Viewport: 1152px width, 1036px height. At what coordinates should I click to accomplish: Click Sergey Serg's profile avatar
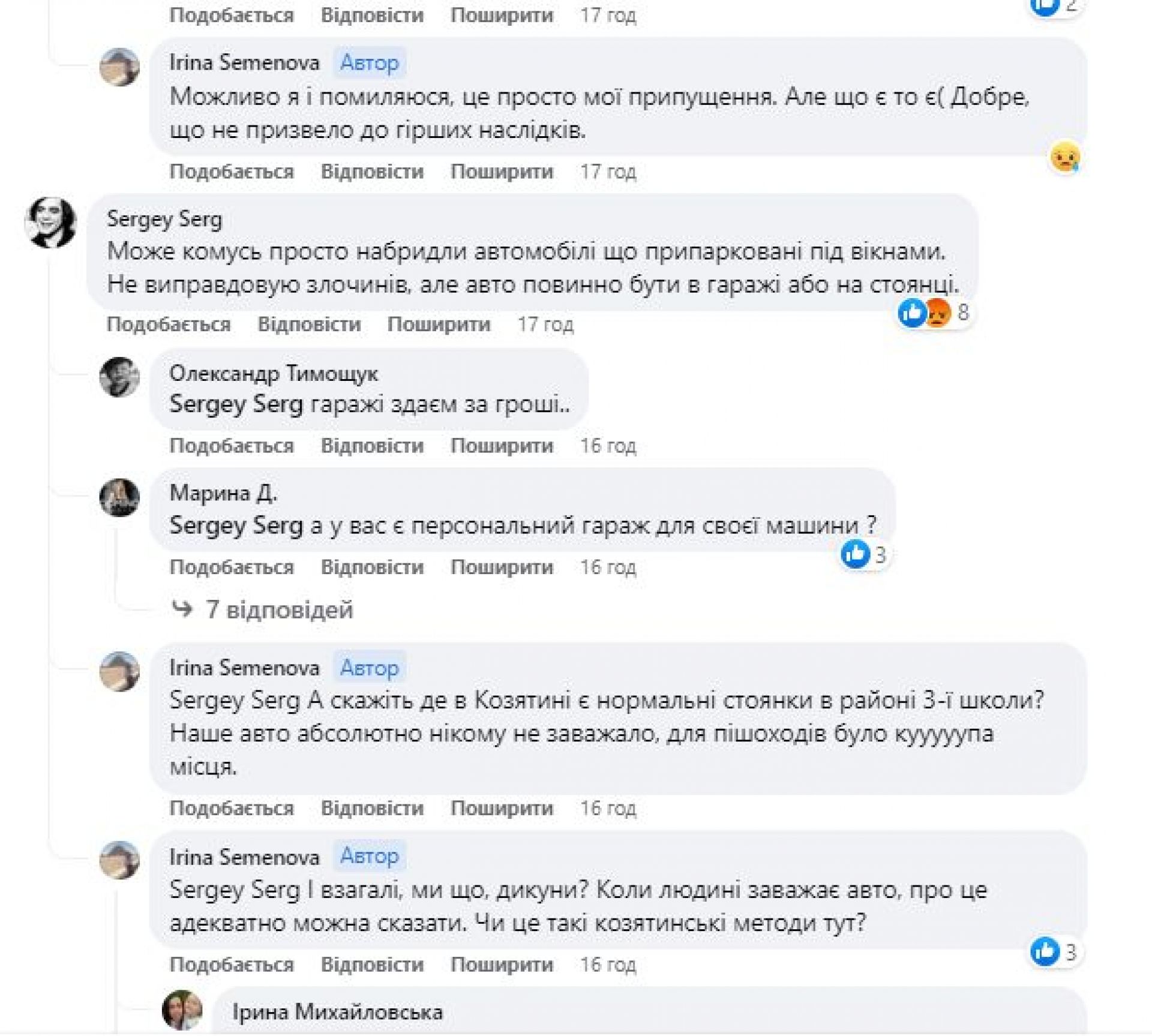click(x=50, y=223)
